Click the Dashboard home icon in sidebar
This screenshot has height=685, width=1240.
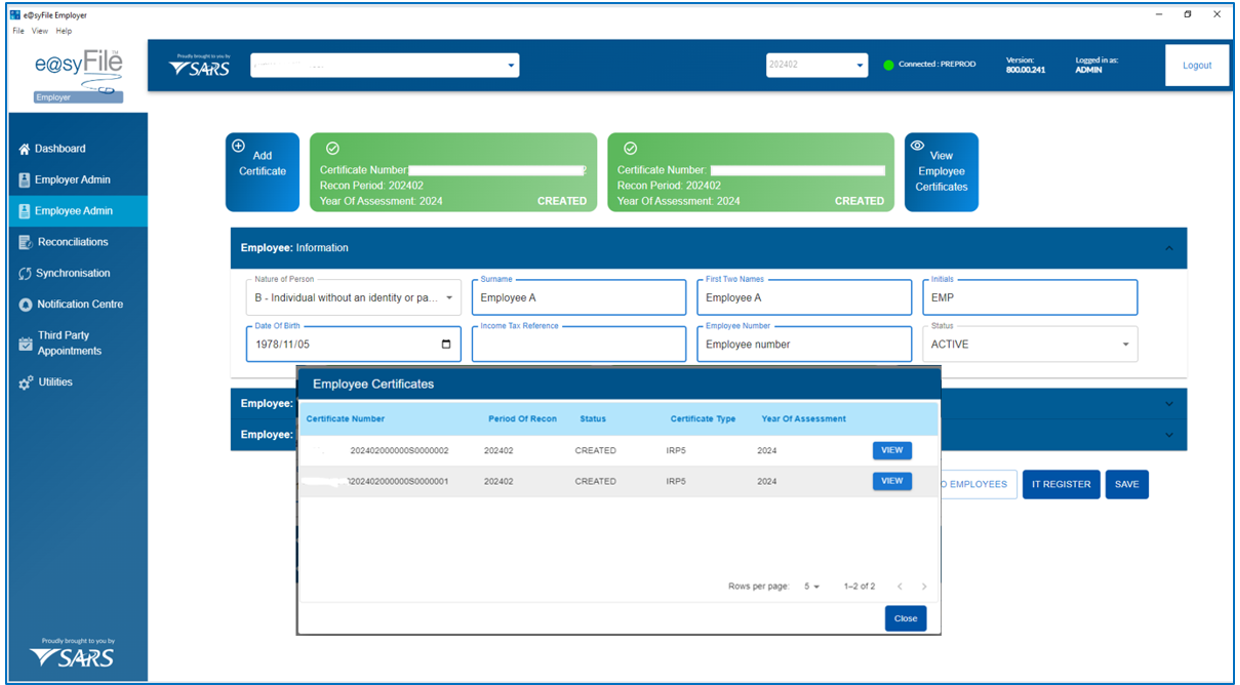(x=25, y=149)
